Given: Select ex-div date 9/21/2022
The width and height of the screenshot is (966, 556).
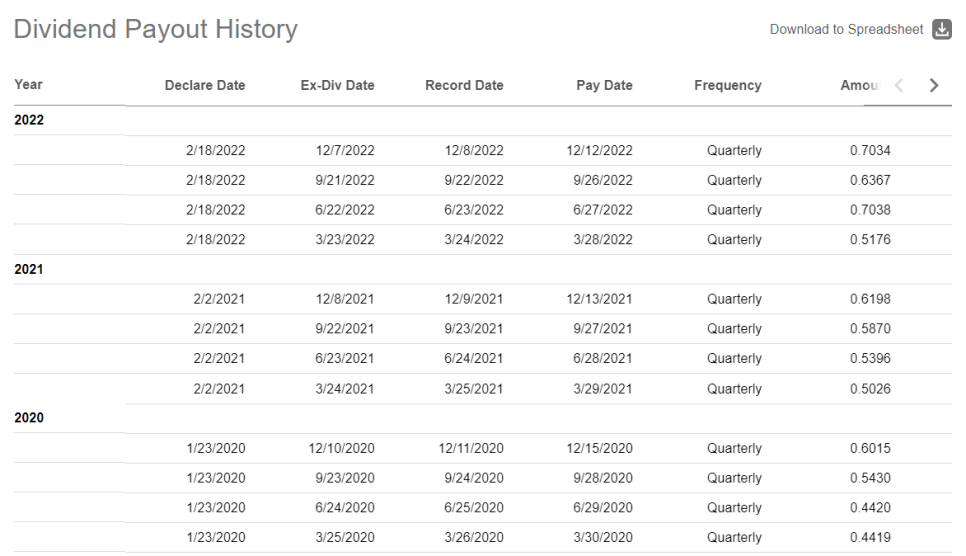Looking at the screenshot, I should pyautogui.click(x=345, y=180).
